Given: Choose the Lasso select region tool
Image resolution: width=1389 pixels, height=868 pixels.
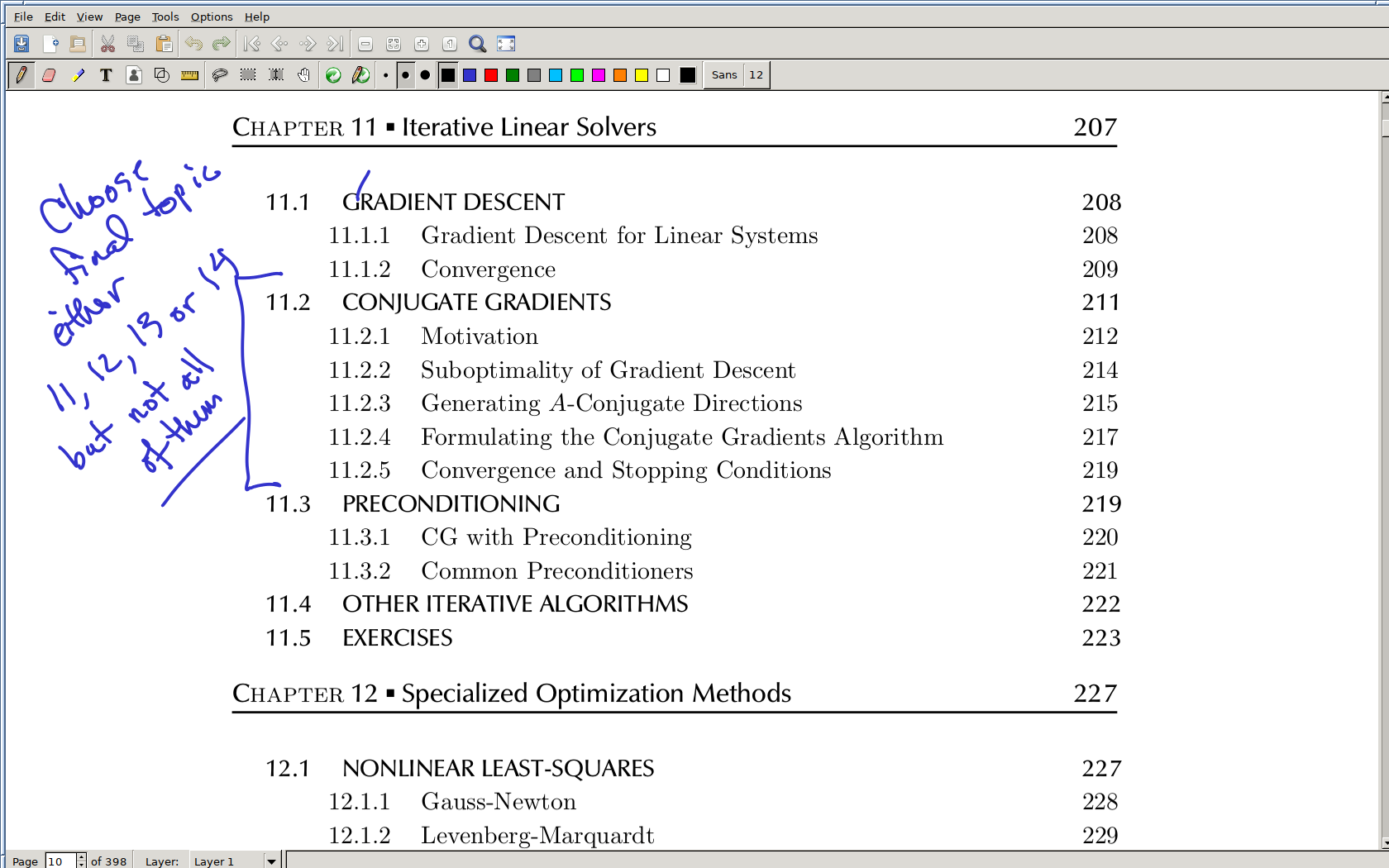Looking at the screenshot, I should [220, 75].
